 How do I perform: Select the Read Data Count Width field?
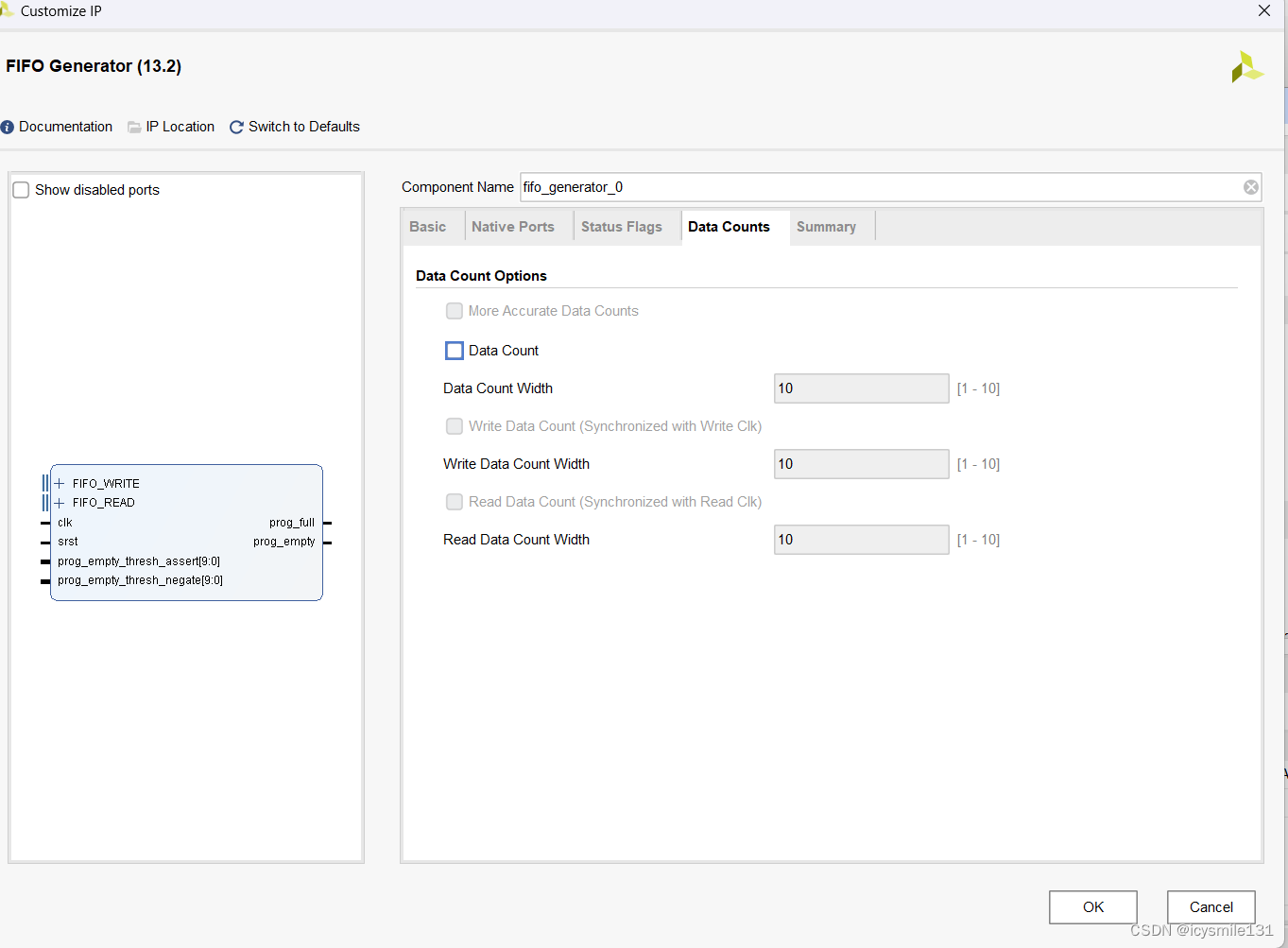click(x=861, y=540)
